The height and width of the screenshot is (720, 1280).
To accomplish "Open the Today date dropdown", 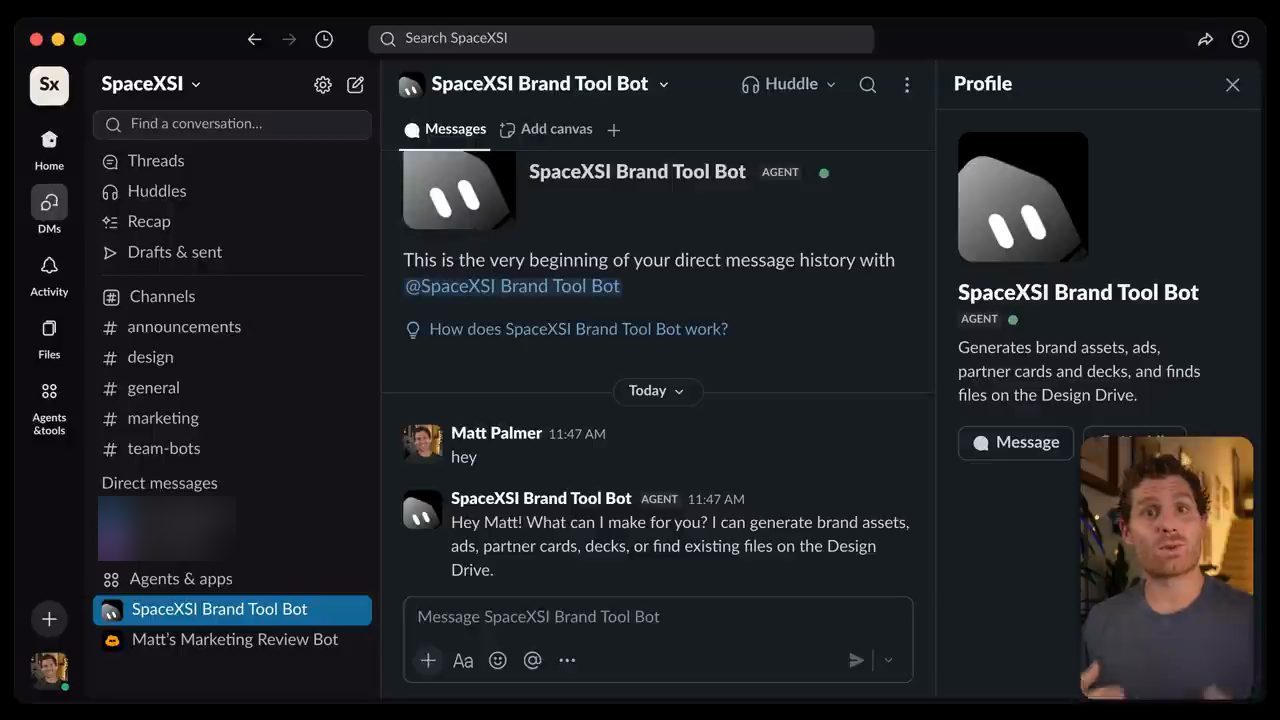I will [657, 391].
